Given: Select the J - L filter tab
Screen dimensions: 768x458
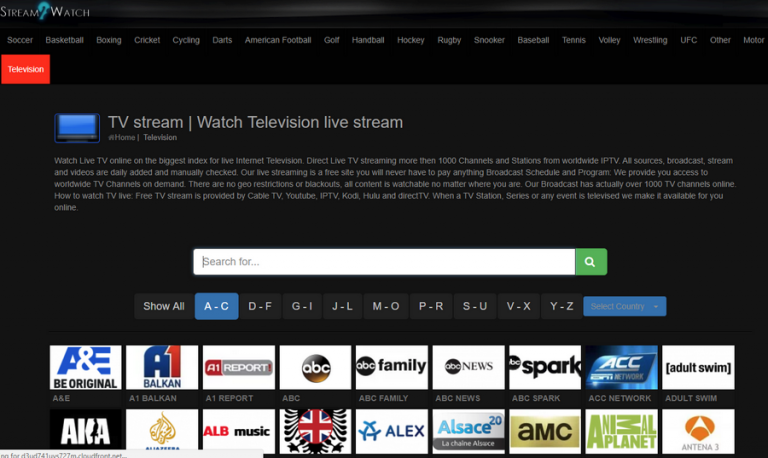Looking at the screenshot, I should [x=342, y=306].
